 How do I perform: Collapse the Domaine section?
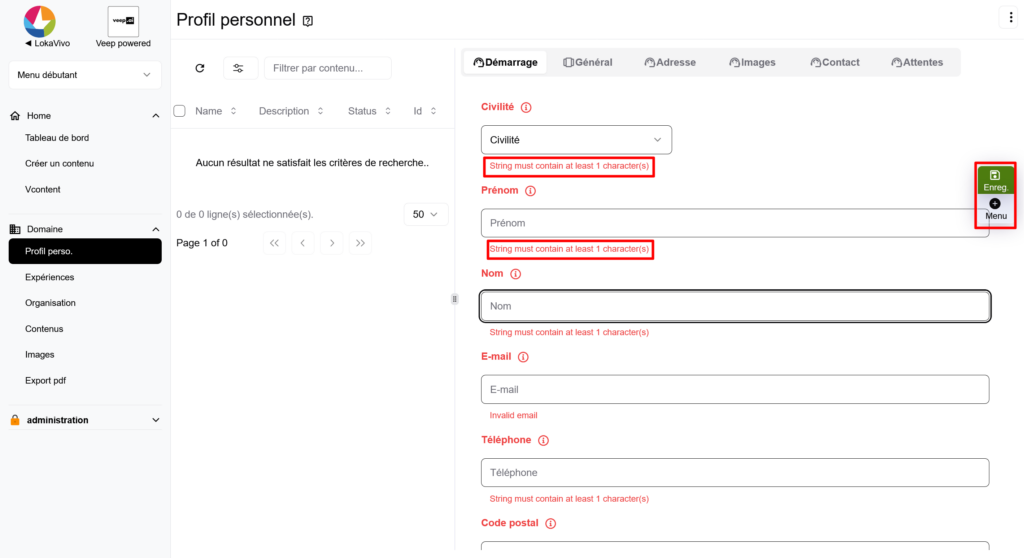155,229
